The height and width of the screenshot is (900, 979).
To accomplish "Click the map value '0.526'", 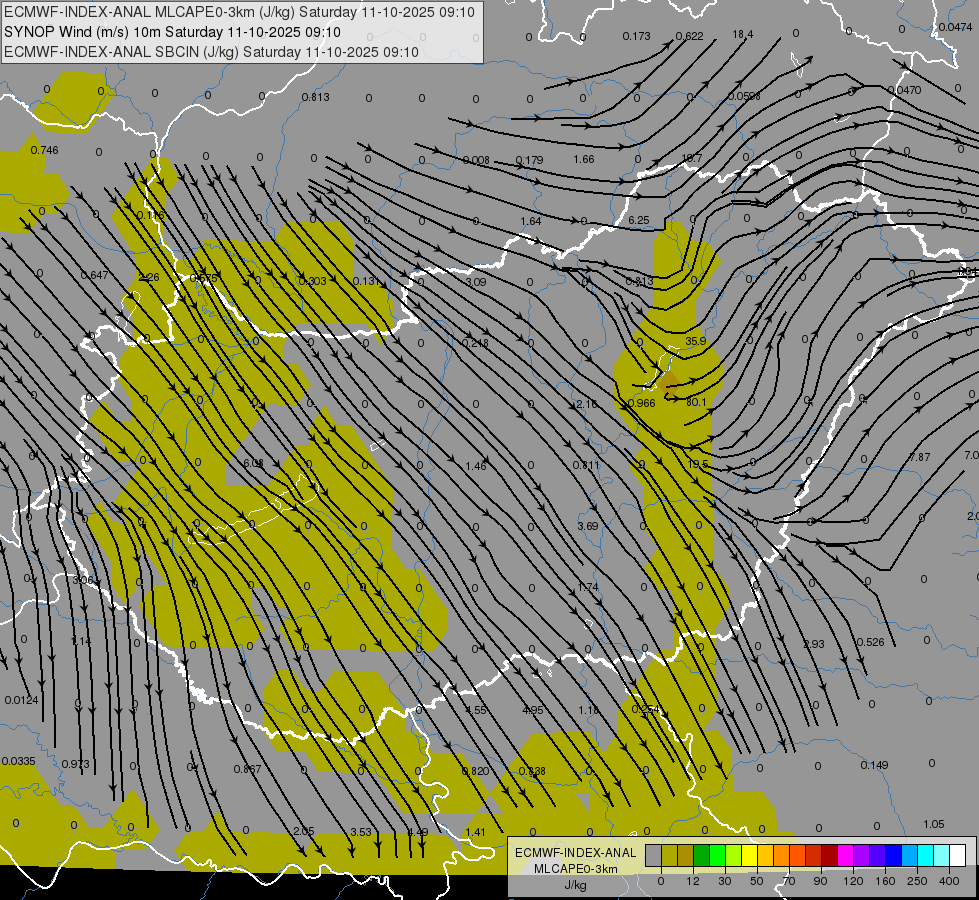I will coord(870,642).
